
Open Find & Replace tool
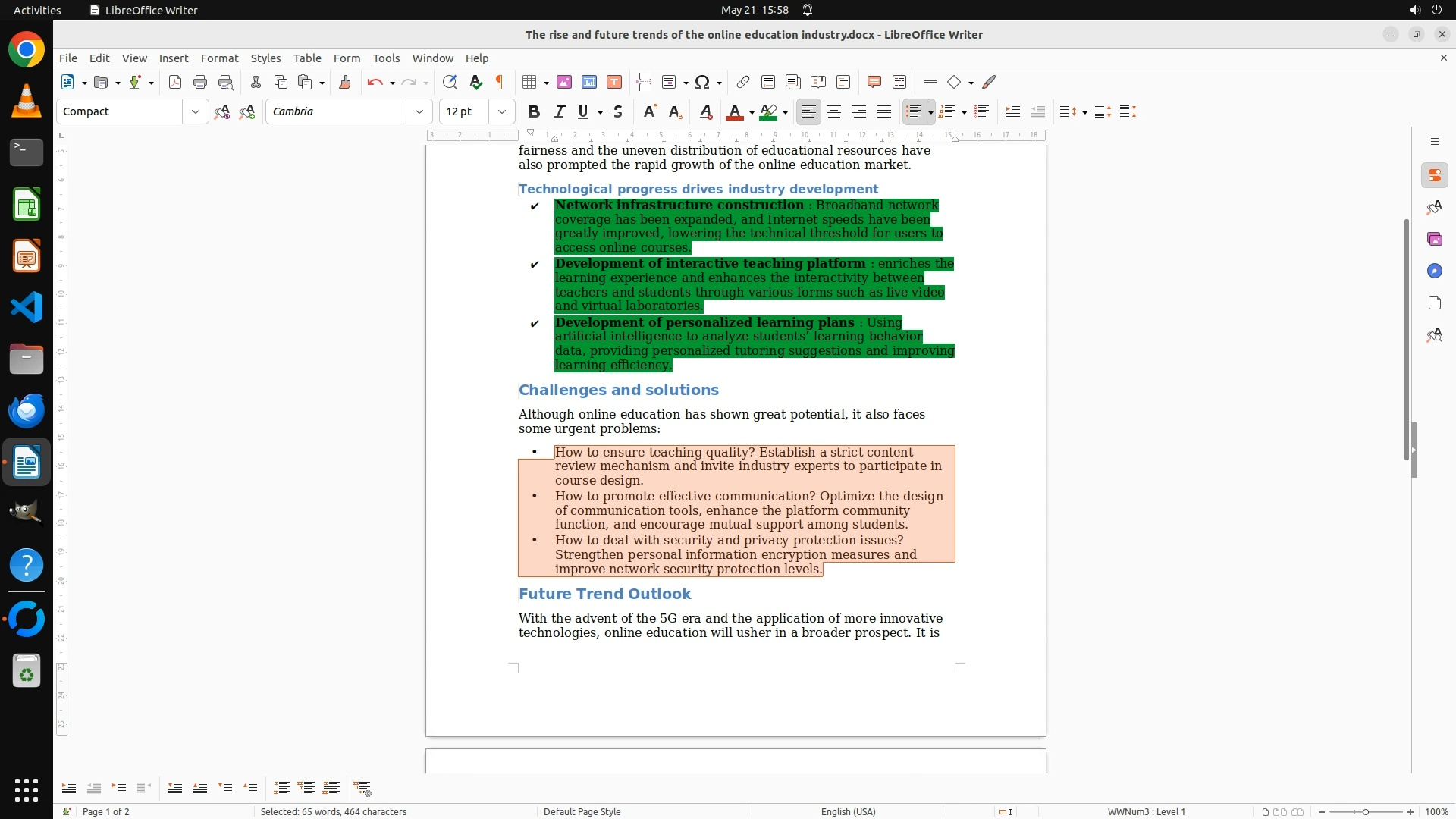point(450,82)
